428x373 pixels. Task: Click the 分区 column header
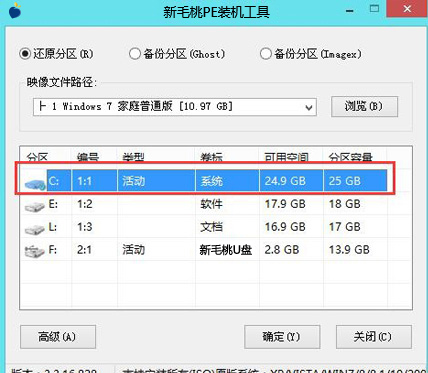(x=37, y=157)
